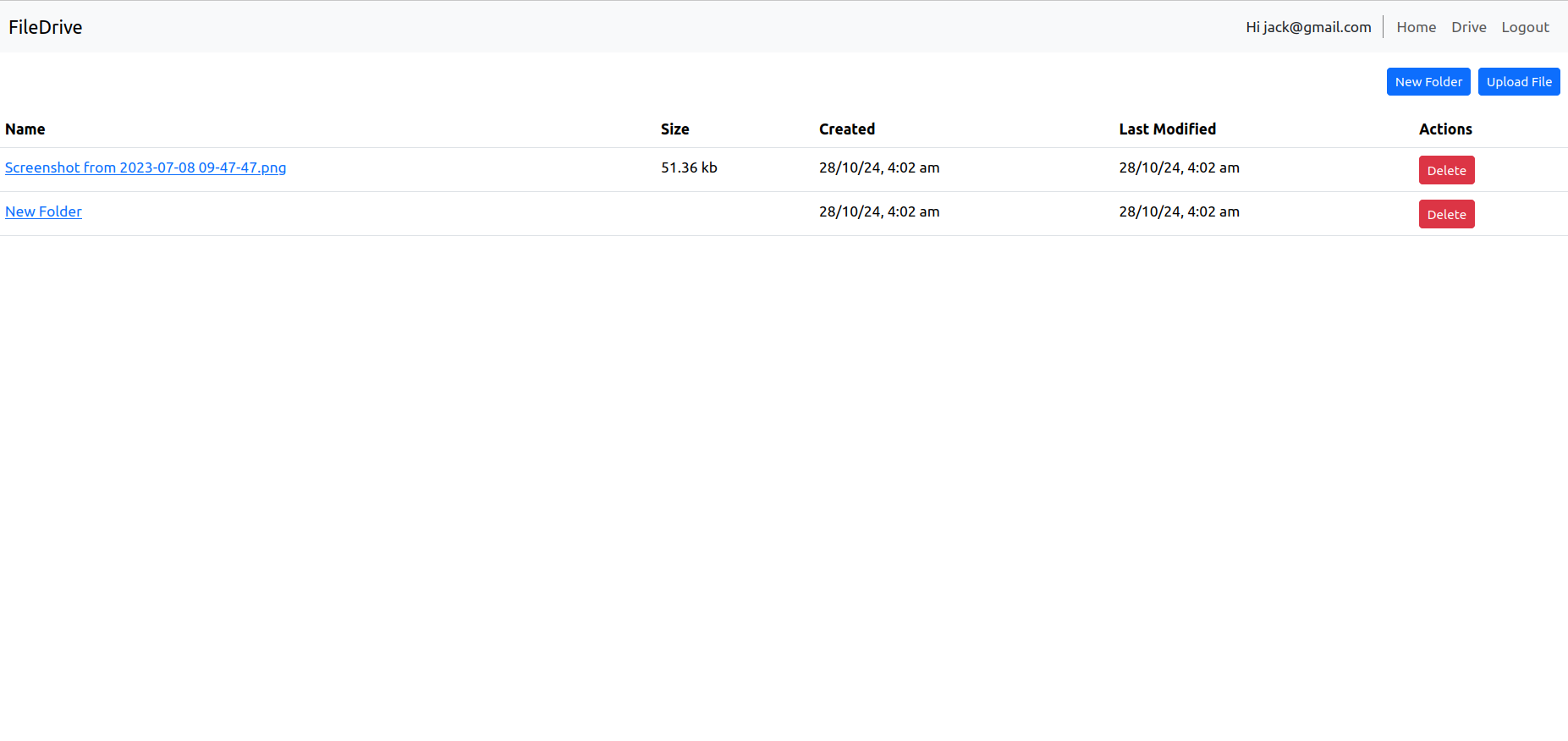
Task: Open the Drive nav link
Action: [x=1468, y=27]
